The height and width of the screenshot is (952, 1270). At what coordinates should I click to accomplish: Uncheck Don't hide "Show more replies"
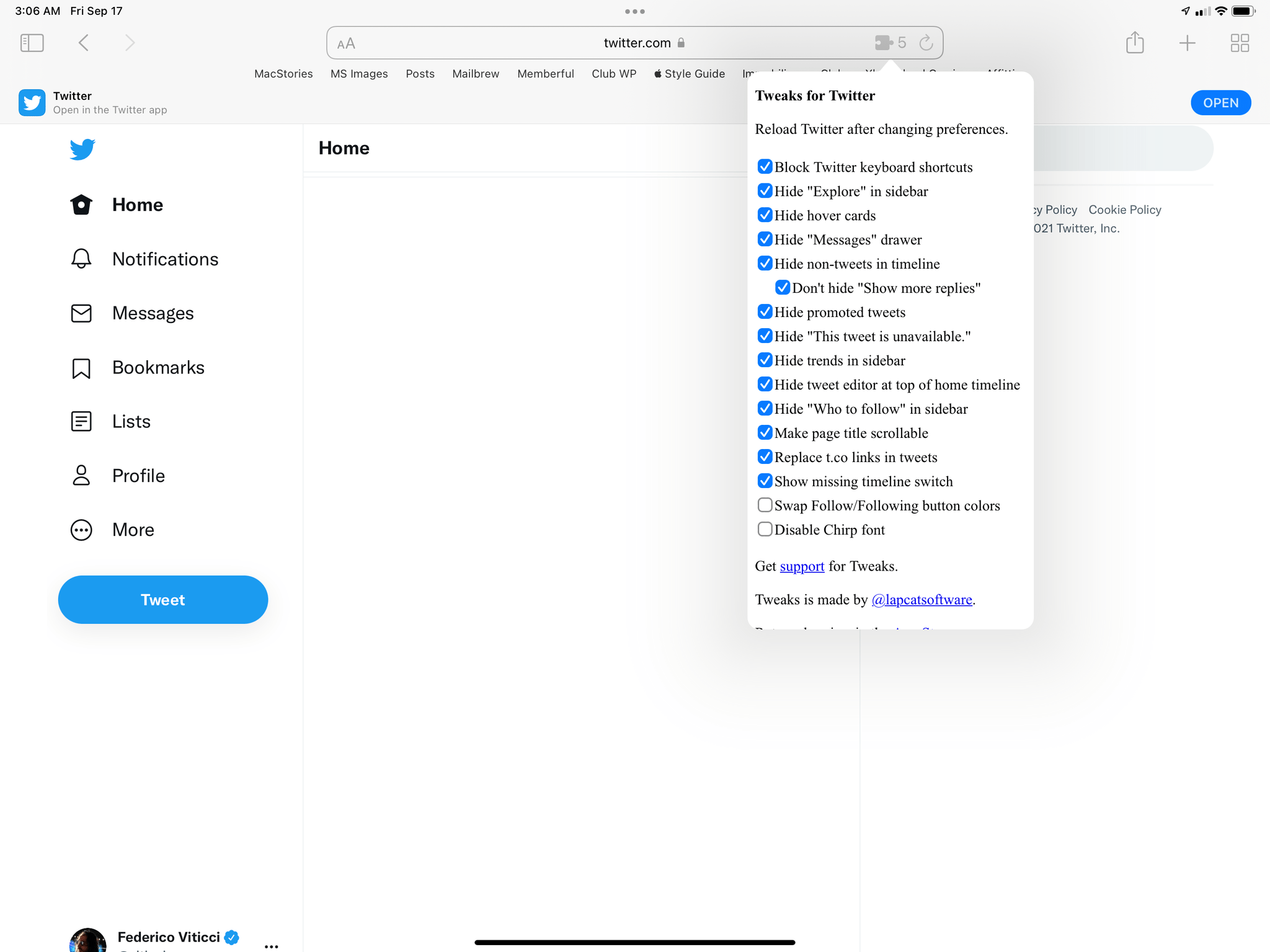click(x=783, y=288)
